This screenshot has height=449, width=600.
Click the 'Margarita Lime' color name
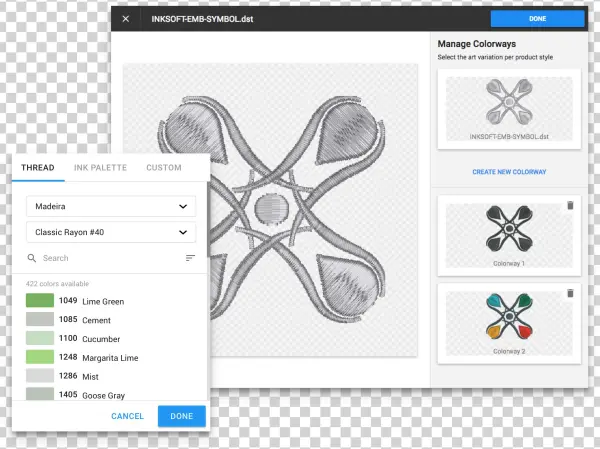(x=110, y=358)
